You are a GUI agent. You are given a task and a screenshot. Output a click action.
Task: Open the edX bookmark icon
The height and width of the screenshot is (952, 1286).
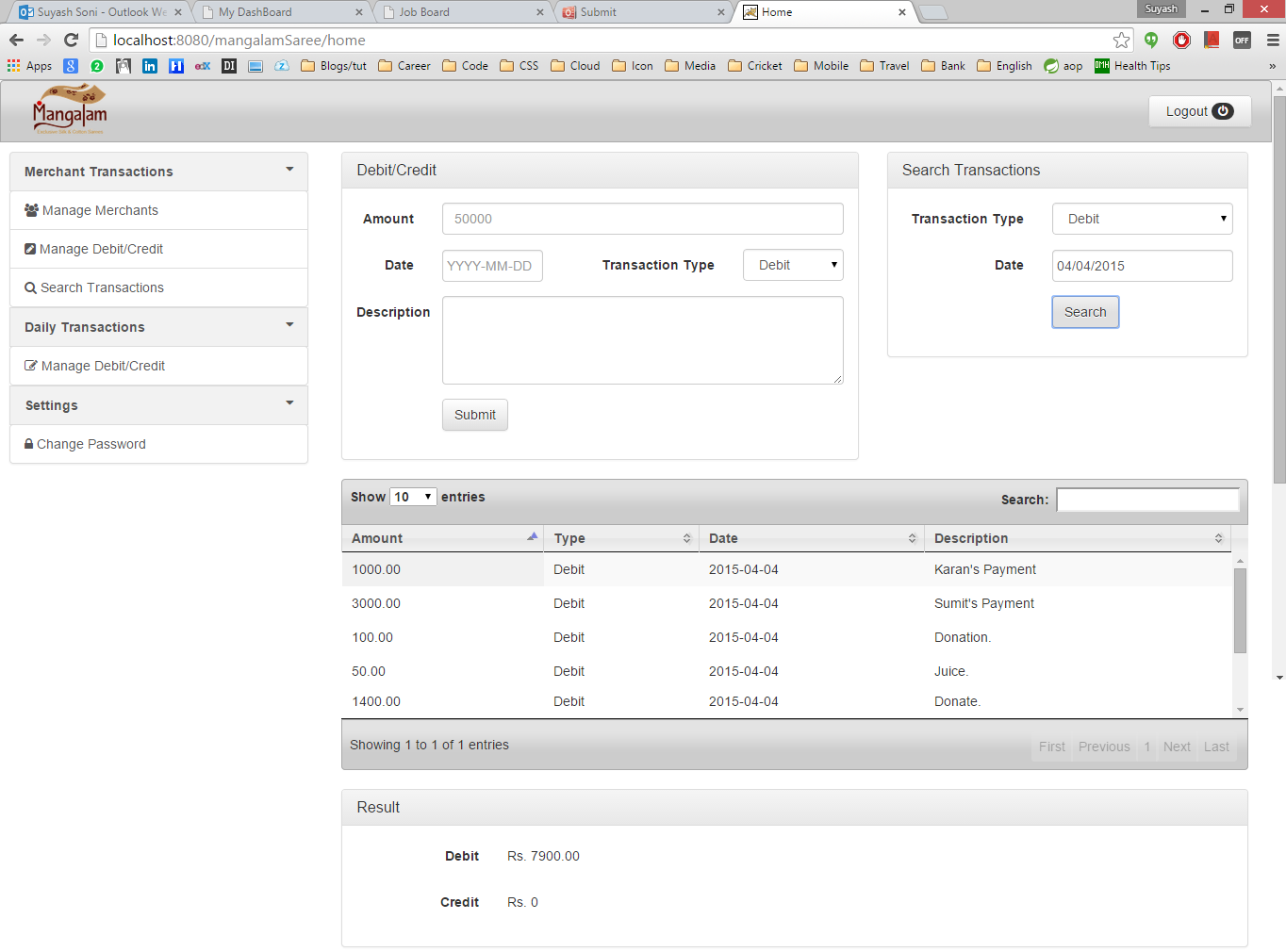coord(203,66)
